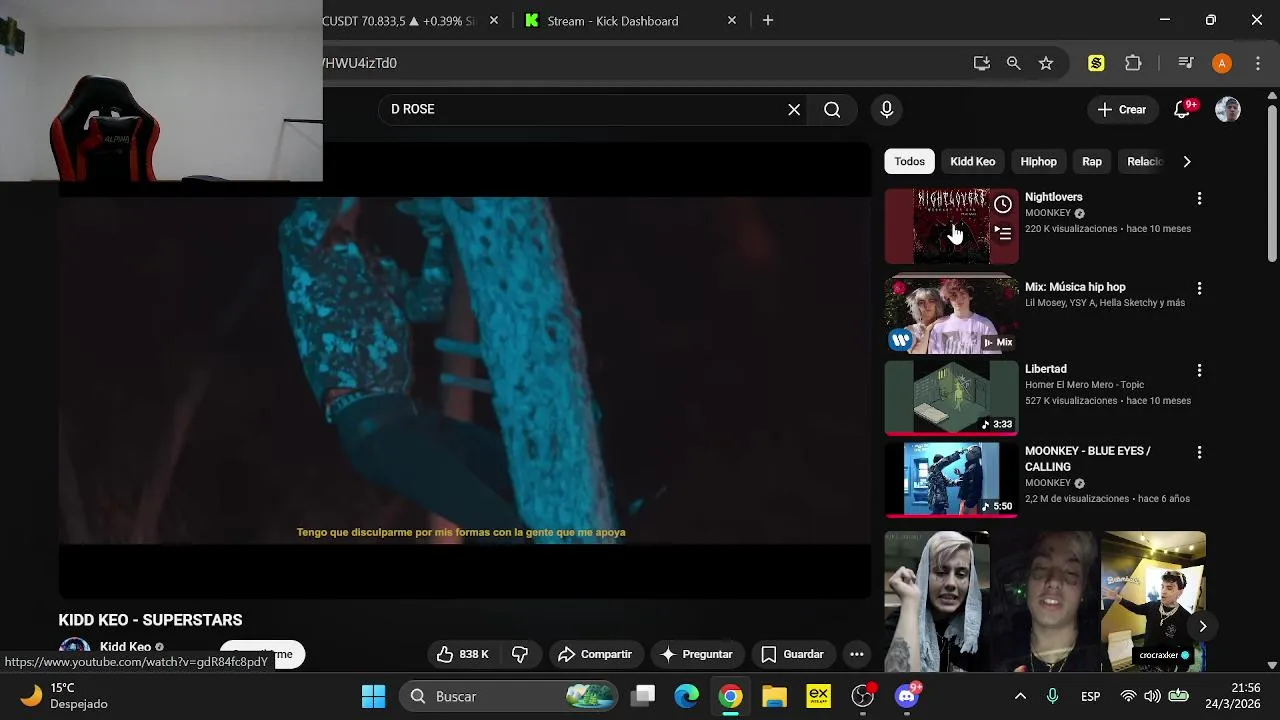Open YouTube notifications bell

(1182, 109)
